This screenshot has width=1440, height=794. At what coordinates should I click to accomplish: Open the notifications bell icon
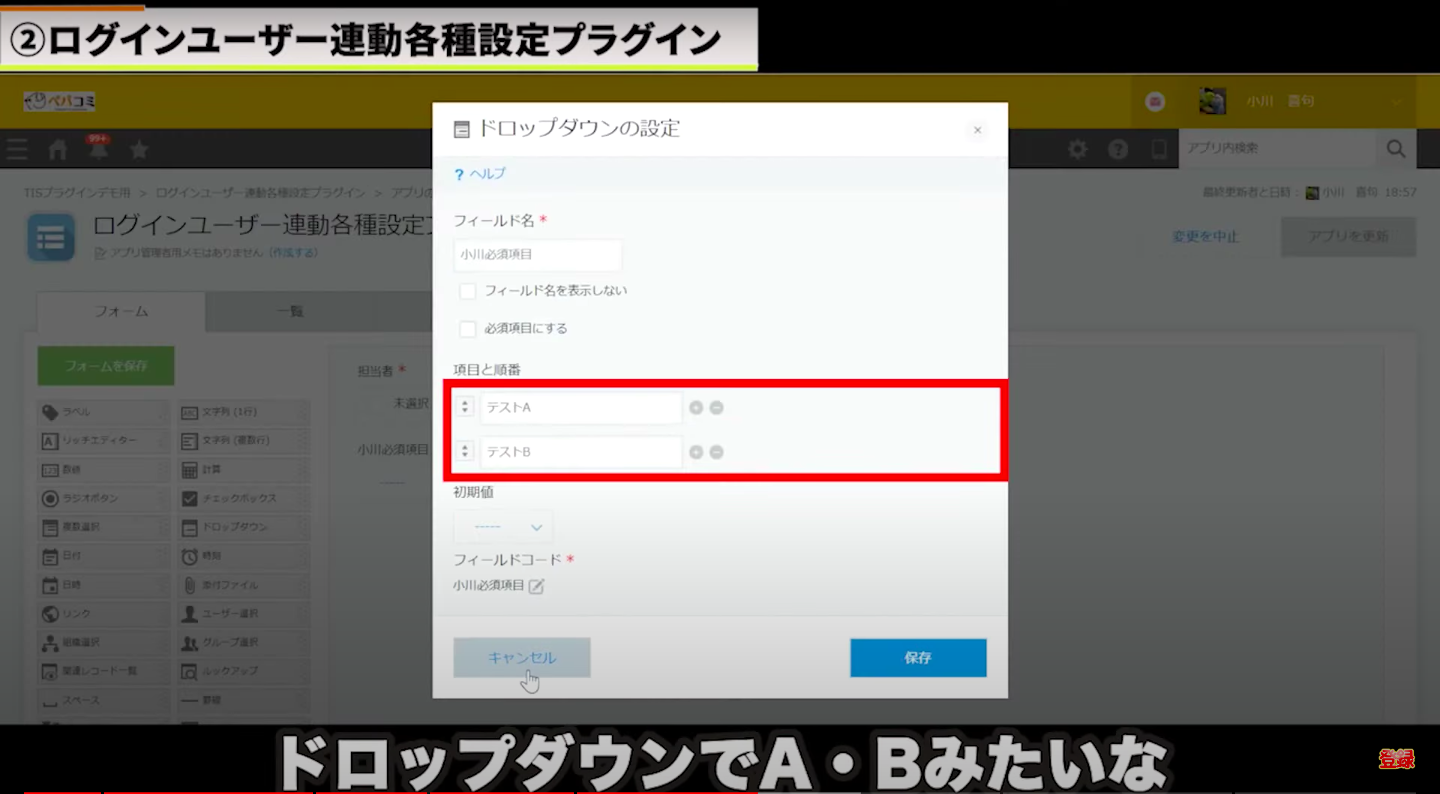coord(98,150)
